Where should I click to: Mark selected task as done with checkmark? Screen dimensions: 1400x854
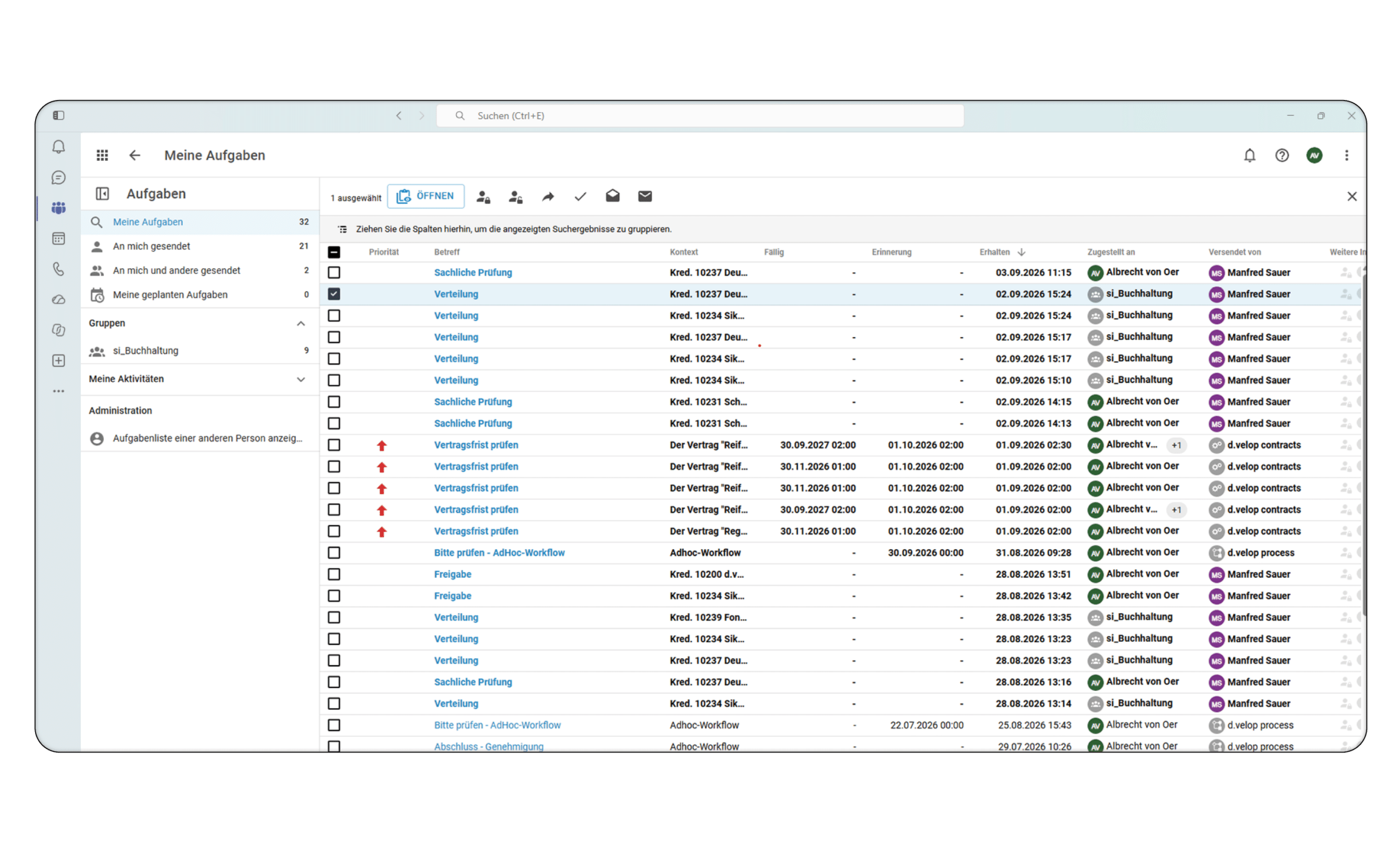580,197
